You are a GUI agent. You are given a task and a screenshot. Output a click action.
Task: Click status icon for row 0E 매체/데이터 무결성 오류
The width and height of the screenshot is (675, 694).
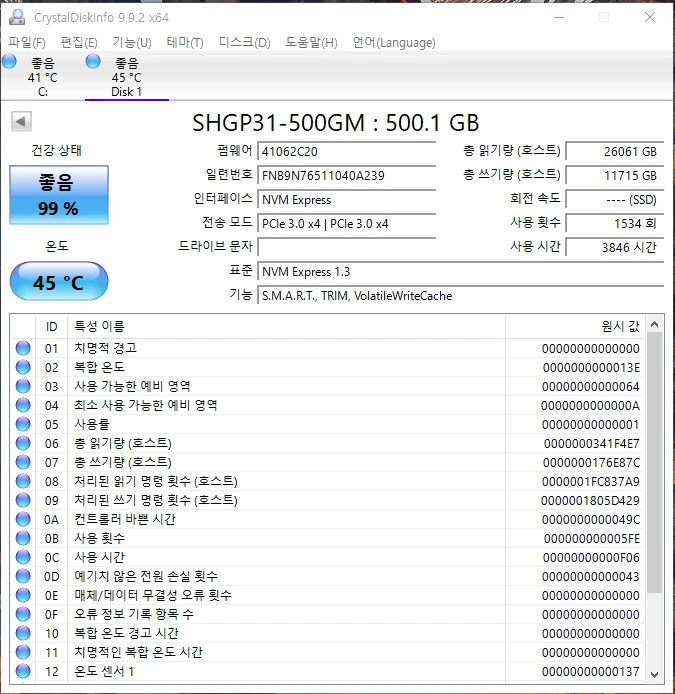coord(23,595)
